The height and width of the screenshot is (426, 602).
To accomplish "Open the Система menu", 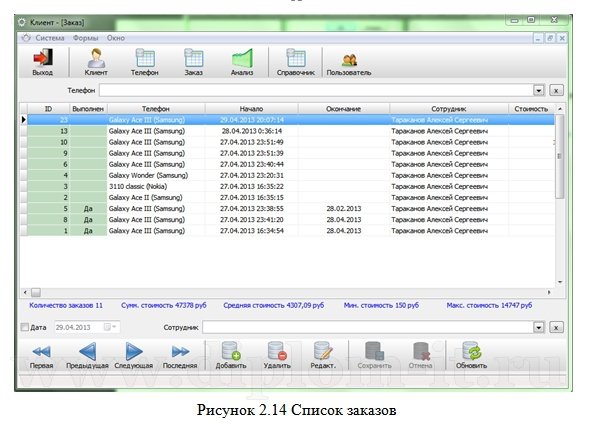I will pyautogui.click(x=49, y=37).
